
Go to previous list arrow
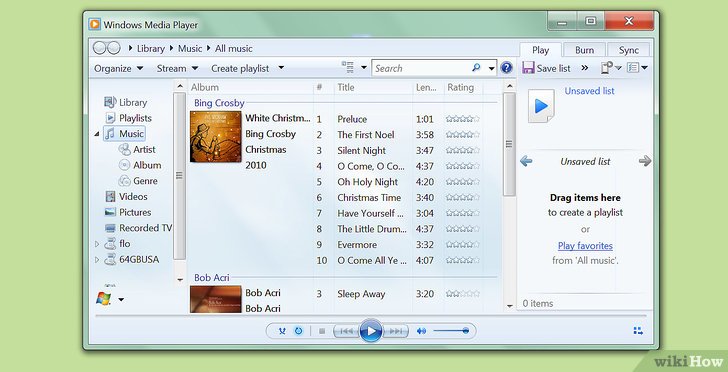tap(526, 161)
